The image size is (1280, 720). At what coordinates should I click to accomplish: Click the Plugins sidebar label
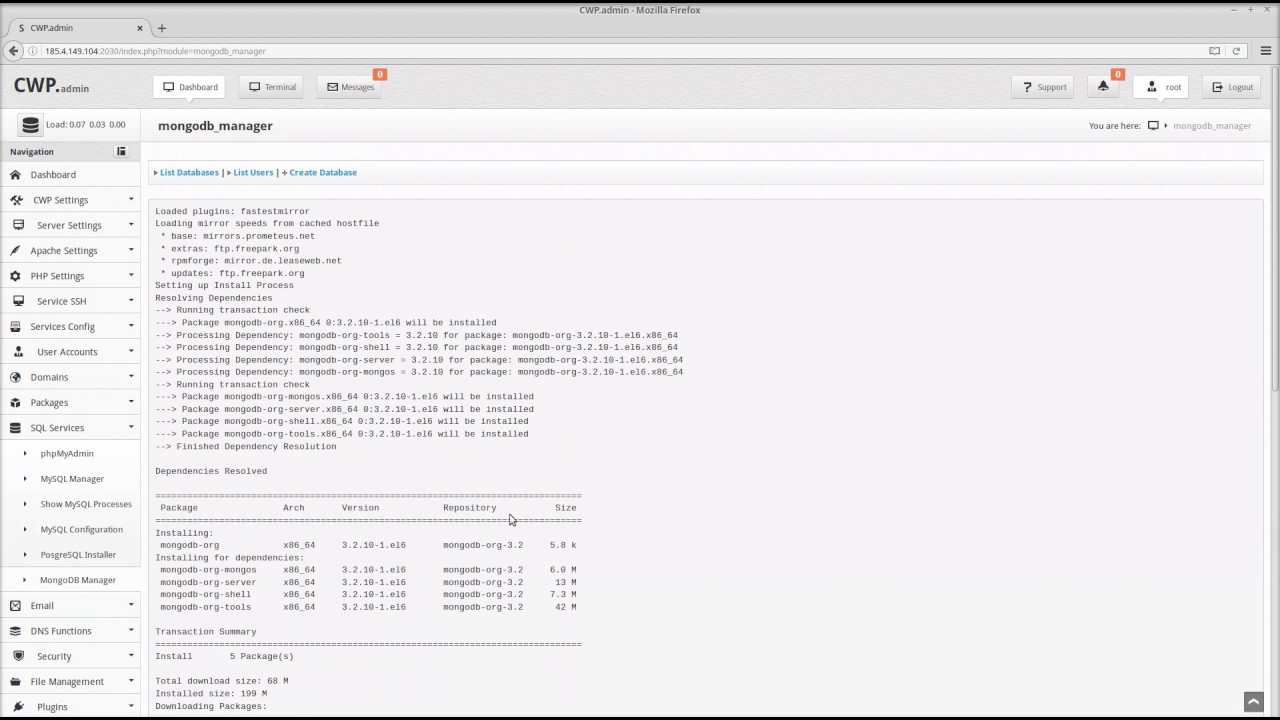[52, 706]
